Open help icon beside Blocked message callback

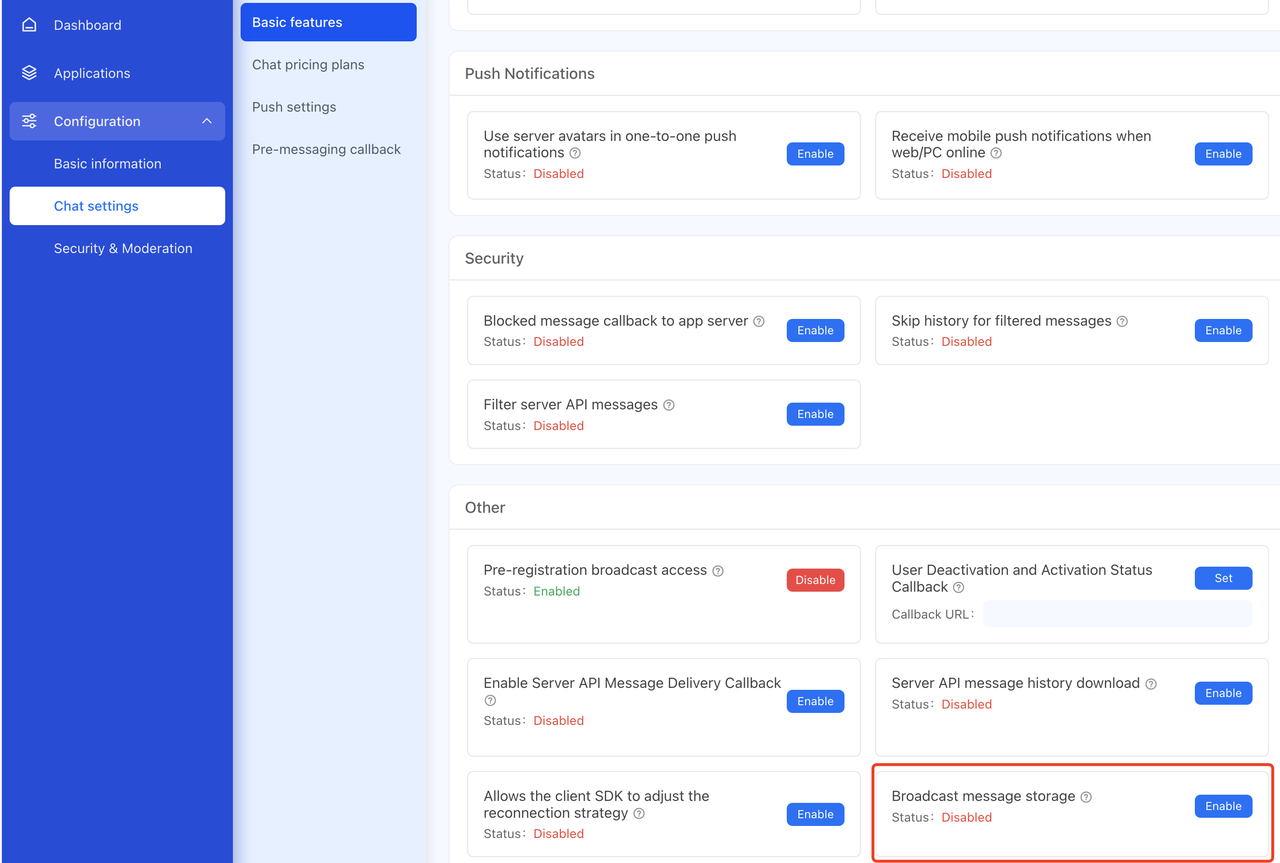[759, 321]
